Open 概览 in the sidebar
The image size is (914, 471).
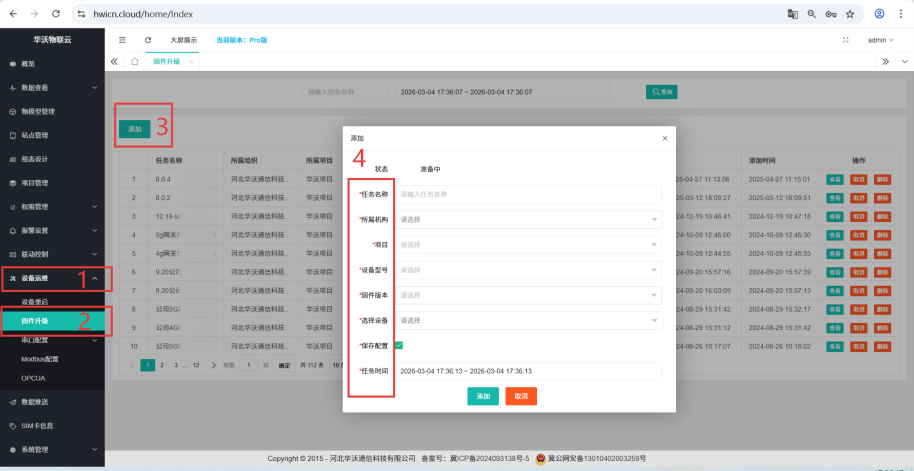(28, 64)
